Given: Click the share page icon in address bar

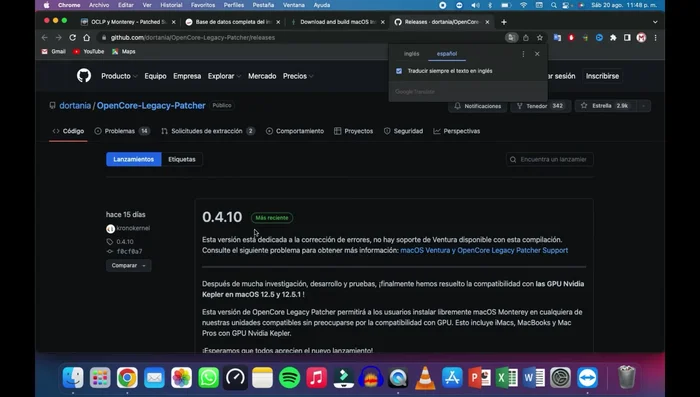Looking at the screenshot, I should coord(526,38).
